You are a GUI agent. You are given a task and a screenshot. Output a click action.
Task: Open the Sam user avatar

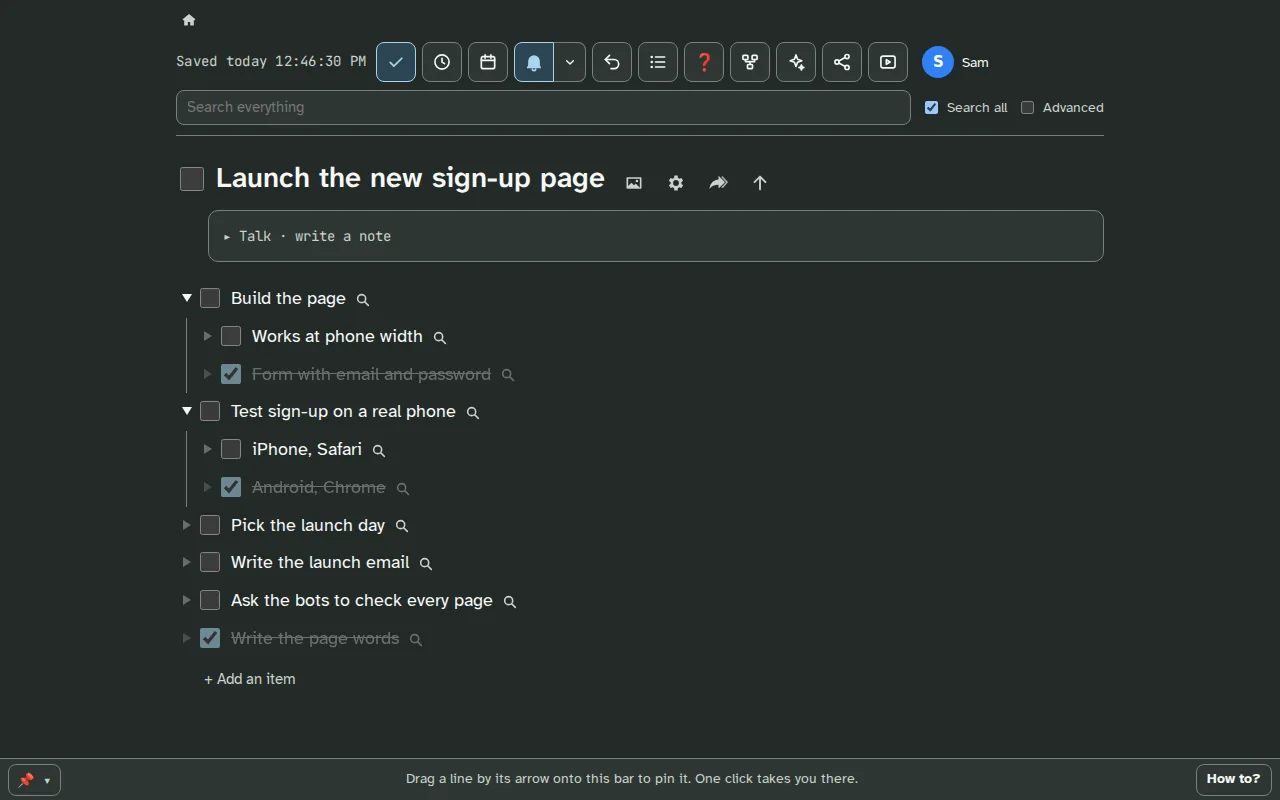[938, 62]
